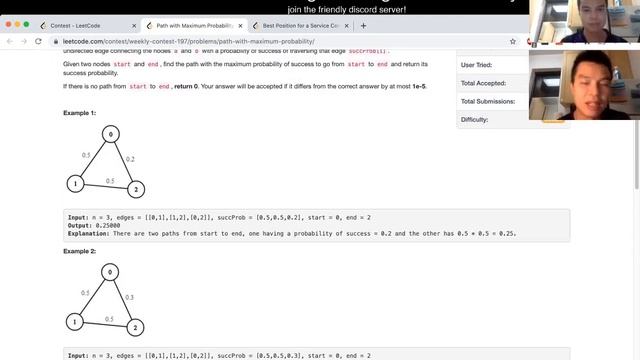Image resolution: width=640 pixels, height=360 pixels.
Task: Click the macOS green fullscreen window button
Action: point(27,24)
